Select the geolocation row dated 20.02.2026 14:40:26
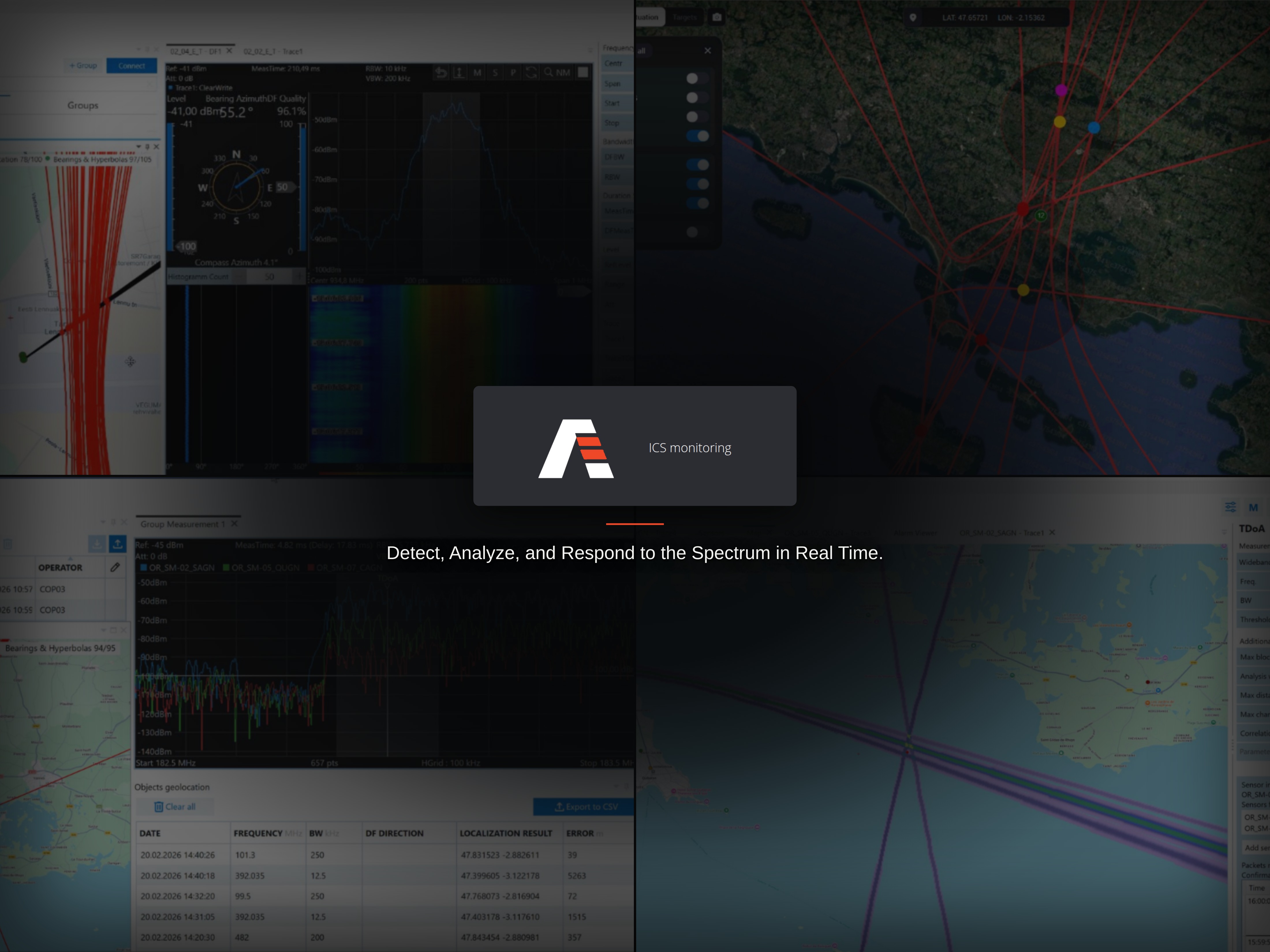This screenshot has width=1270, height=952. click(x=385, y=855)
